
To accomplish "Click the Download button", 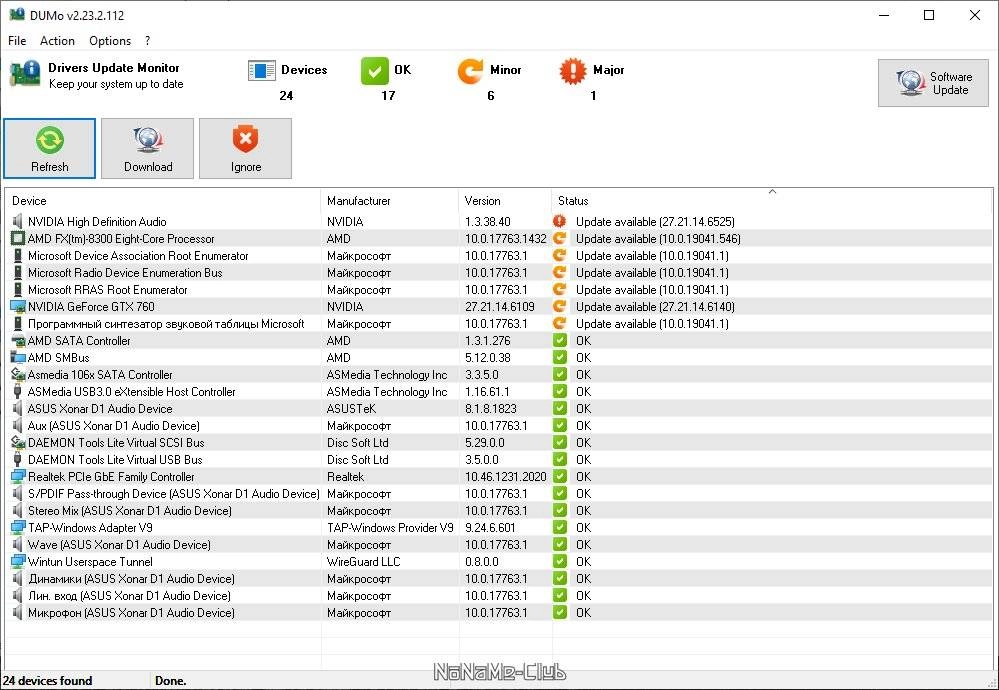I will [x=148, y=148].
